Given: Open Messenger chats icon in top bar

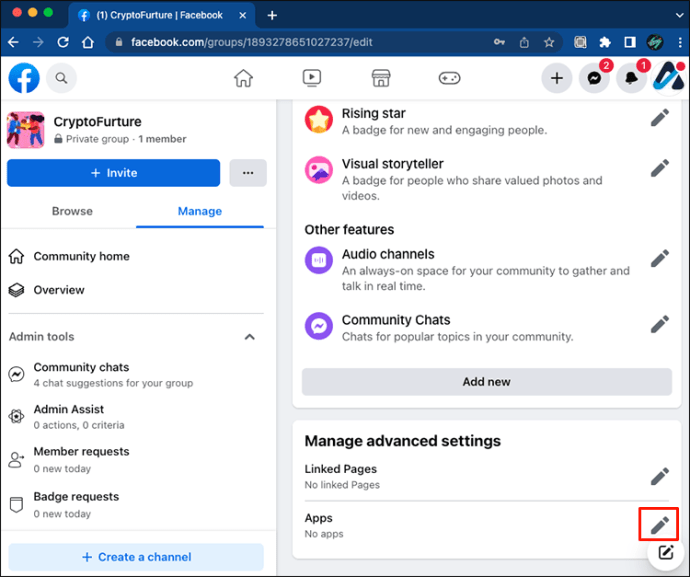Looking at the screenshot, I should (594, 79).
